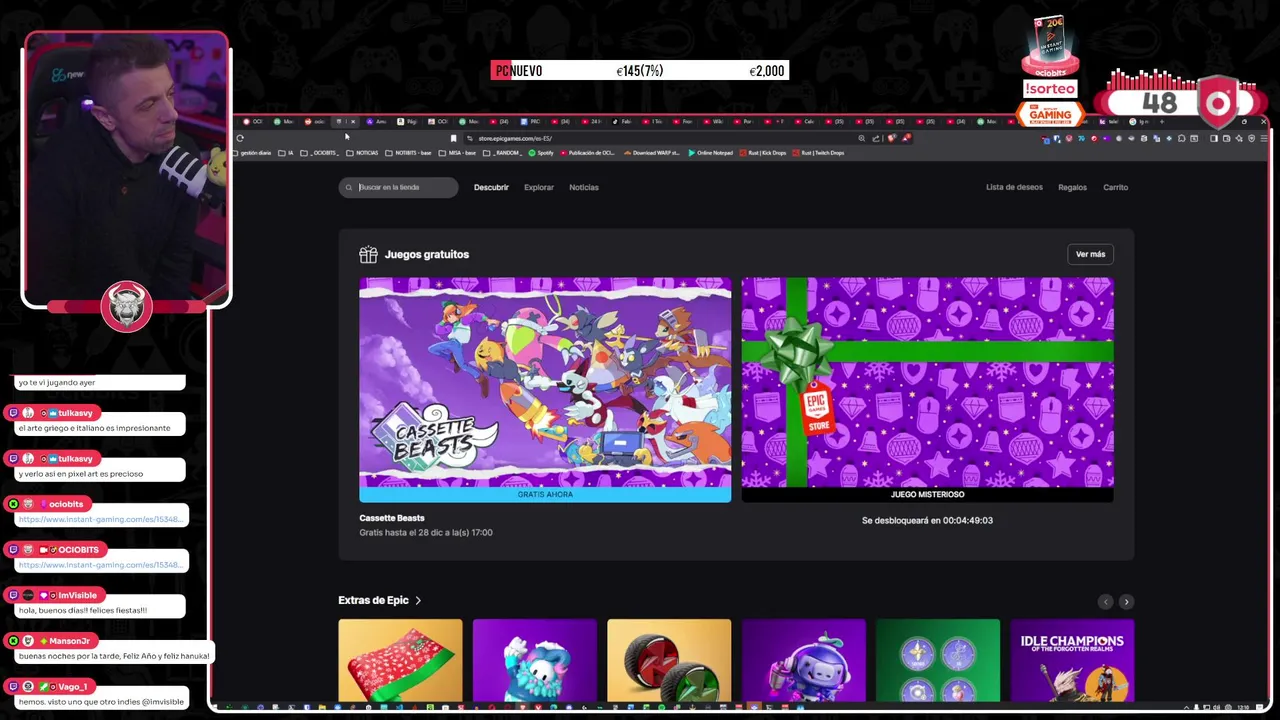1280x720 pixels.
Task: Open the Juego Misterioso gift thumbnail
Action: coord(927,382)
